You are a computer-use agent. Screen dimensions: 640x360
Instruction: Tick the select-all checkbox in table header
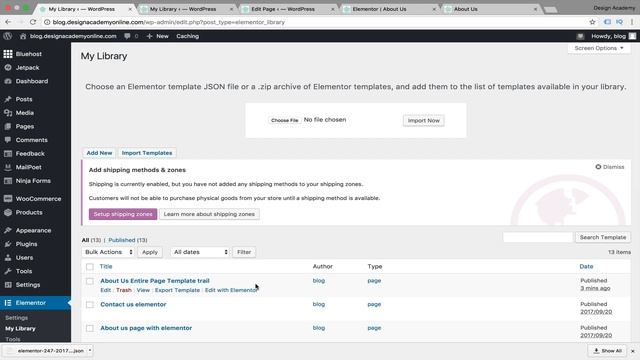coord(90,267)
